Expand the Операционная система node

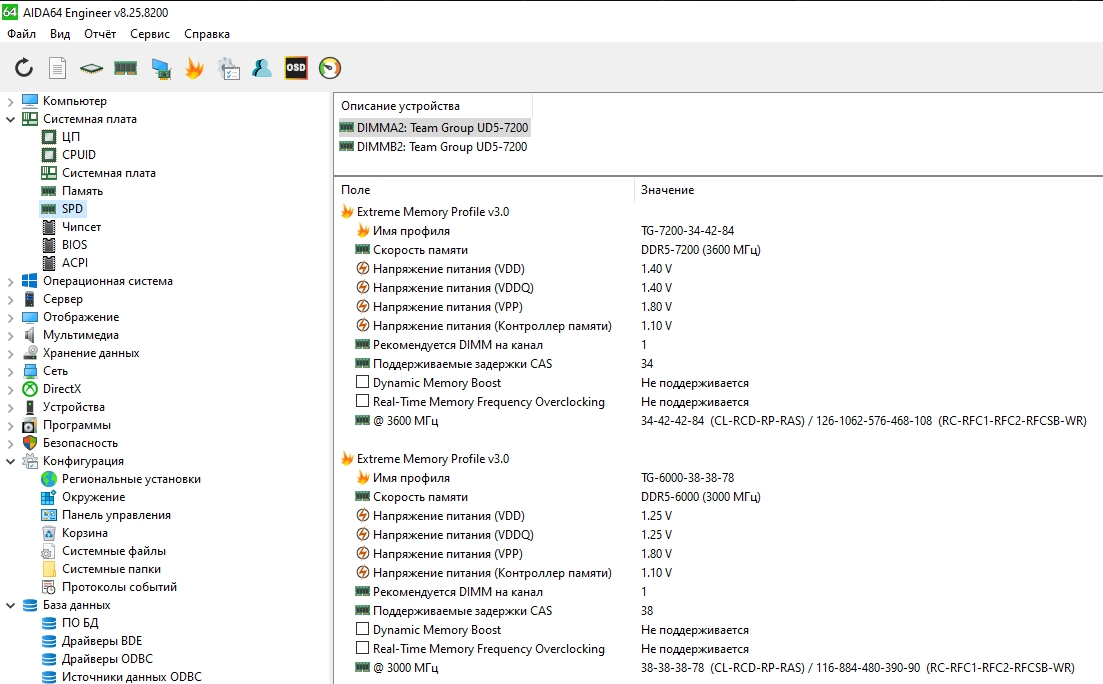click(x=10, y=281)
